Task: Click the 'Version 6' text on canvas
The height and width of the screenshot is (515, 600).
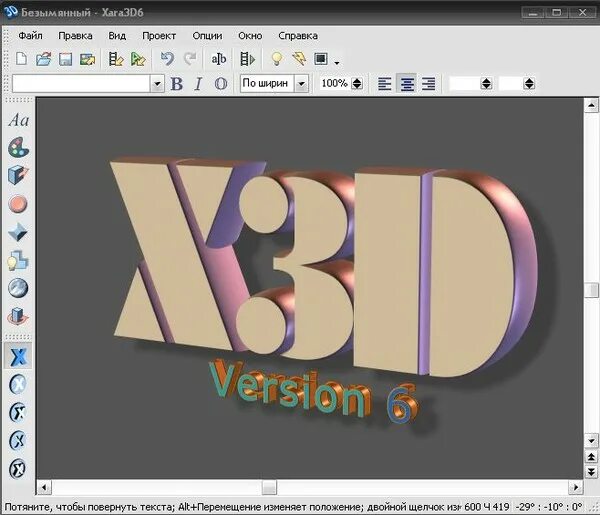Action: point(312,392)
